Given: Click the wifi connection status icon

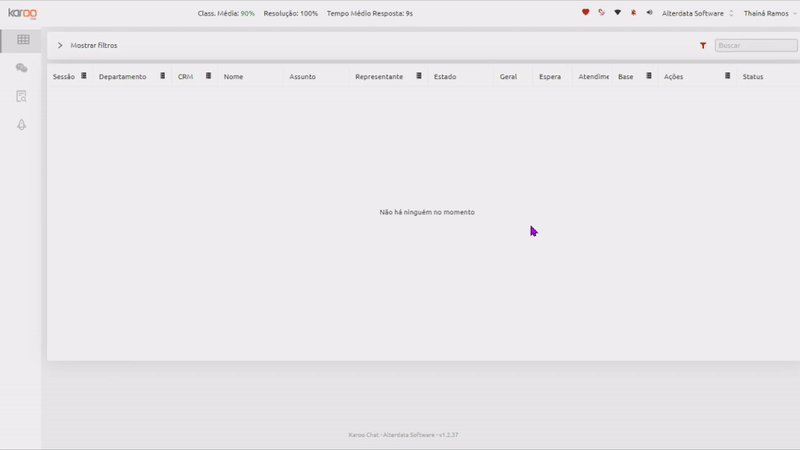Looking at the screenshot, I should pyautogui.click(x=617, y=12).
